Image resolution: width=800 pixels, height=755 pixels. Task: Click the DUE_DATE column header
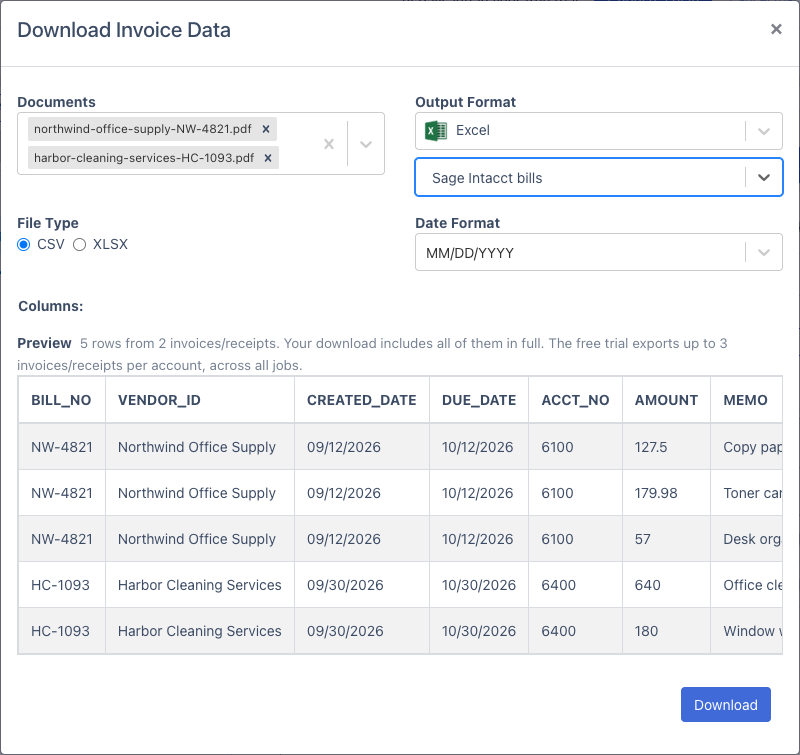479,400
